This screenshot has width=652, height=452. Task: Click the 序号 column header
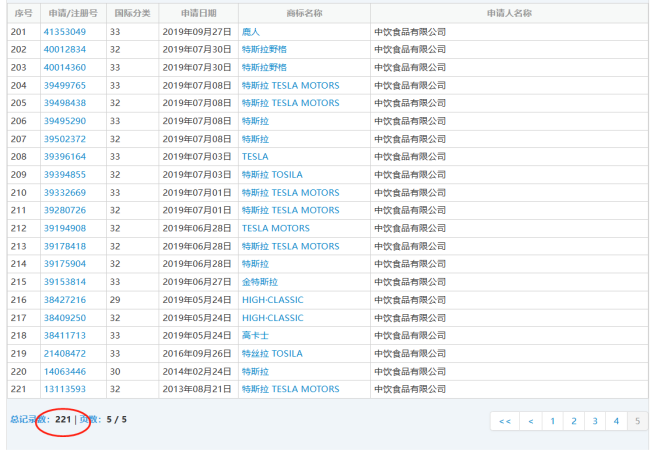[23, 13]
